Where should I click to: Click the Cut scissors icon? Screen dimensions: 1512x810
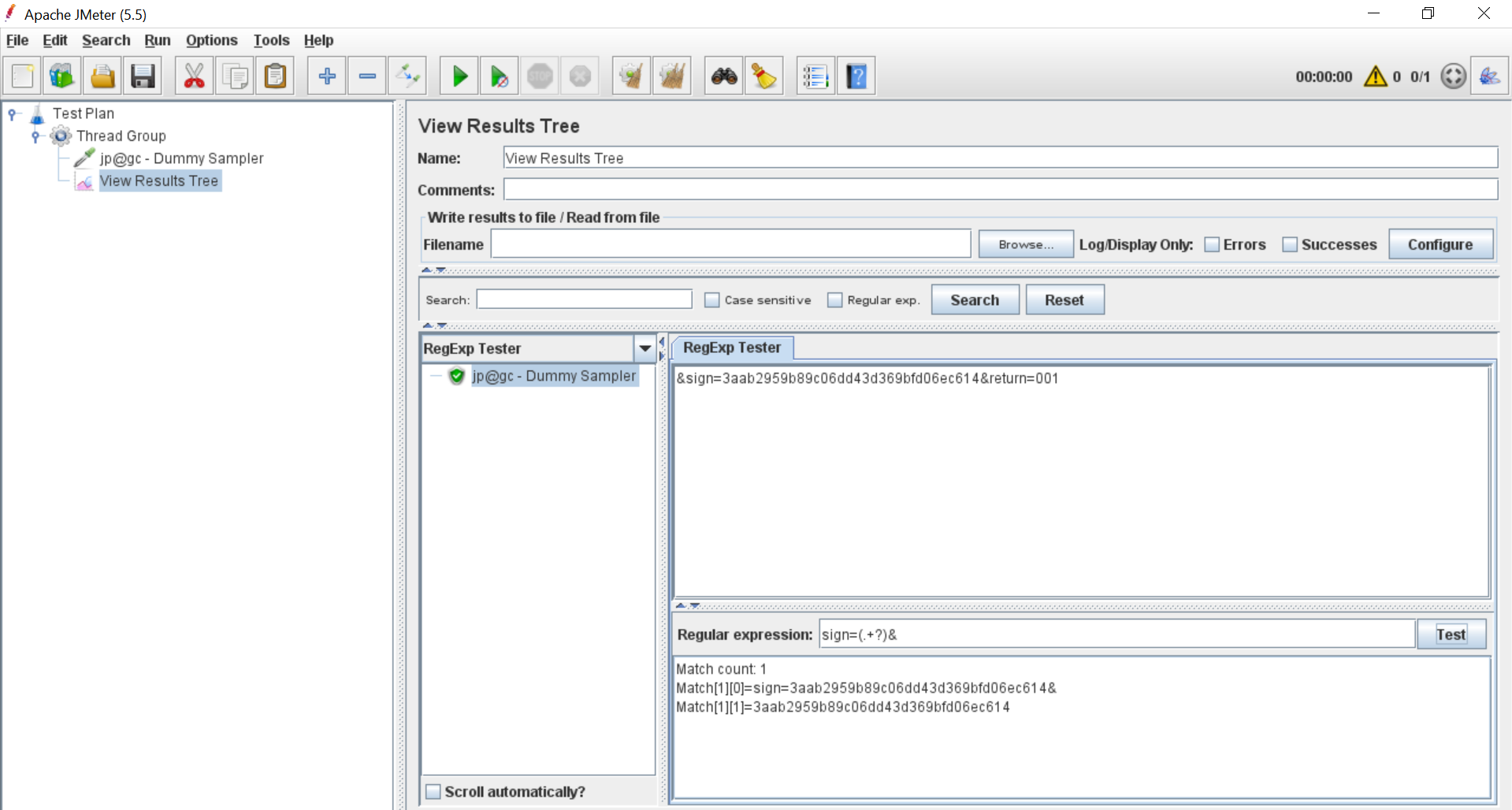[x=194, y=76]
